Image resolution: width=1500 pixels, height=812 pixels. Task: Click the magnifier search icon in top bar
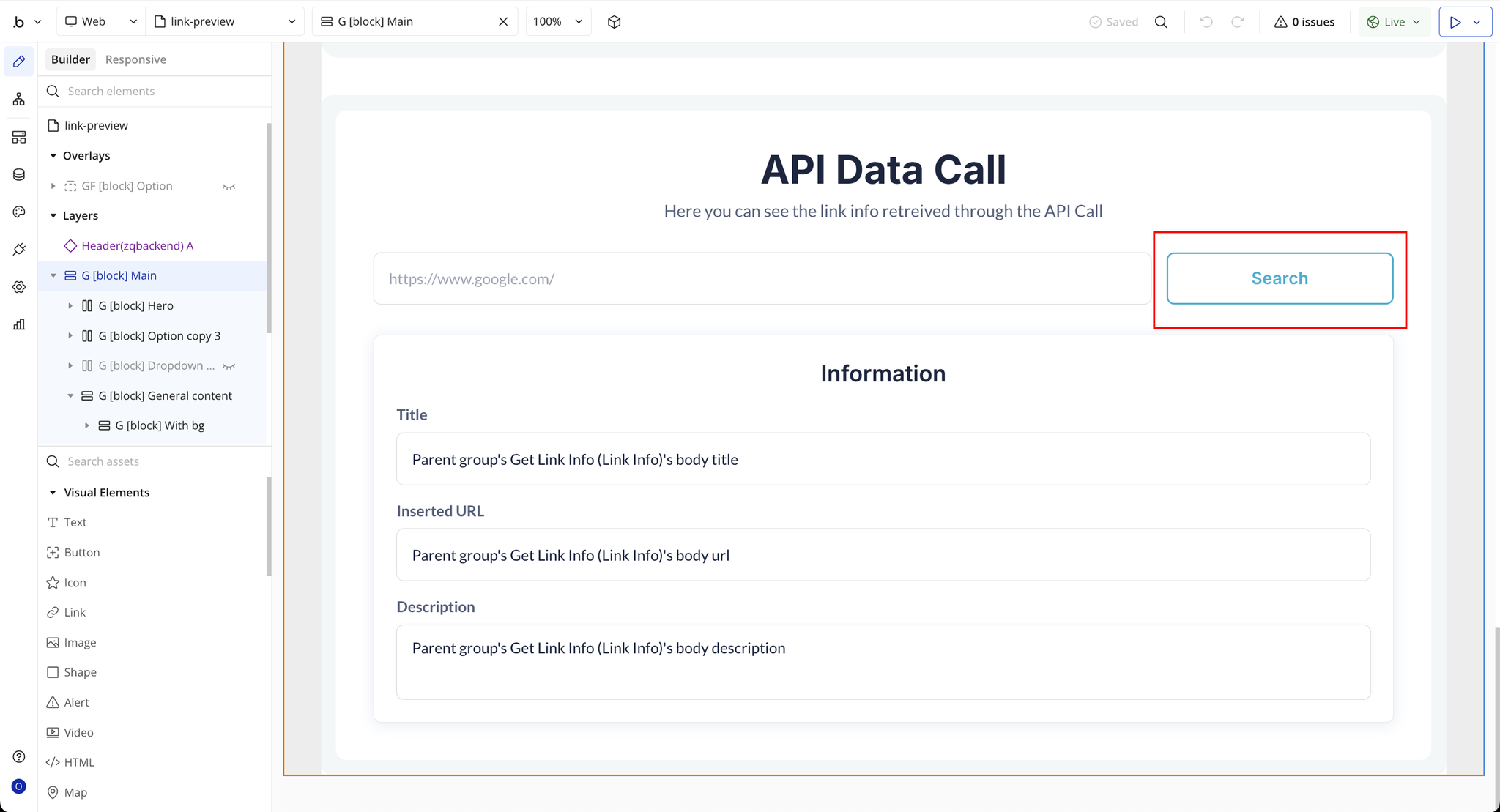pyautogui.click(x=1161, y=22)
